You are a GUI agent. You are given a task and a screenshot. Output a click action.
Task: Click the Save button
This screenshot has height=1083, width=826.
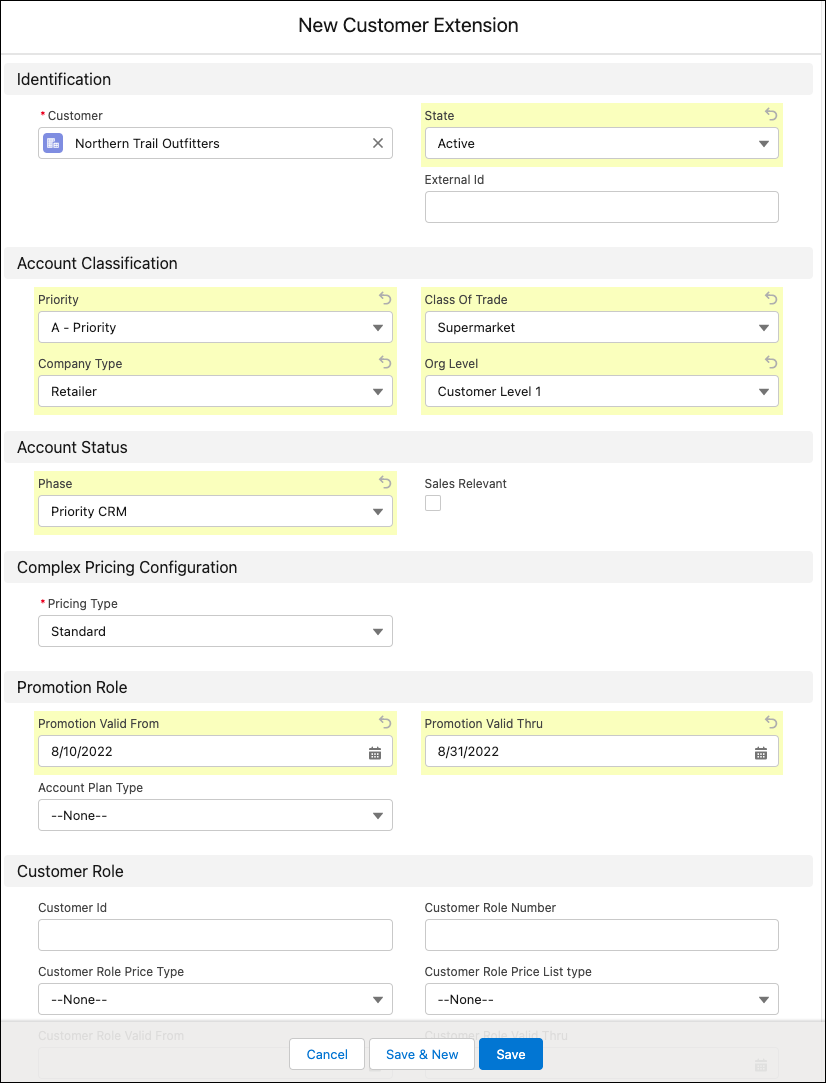pos(510,1054)
